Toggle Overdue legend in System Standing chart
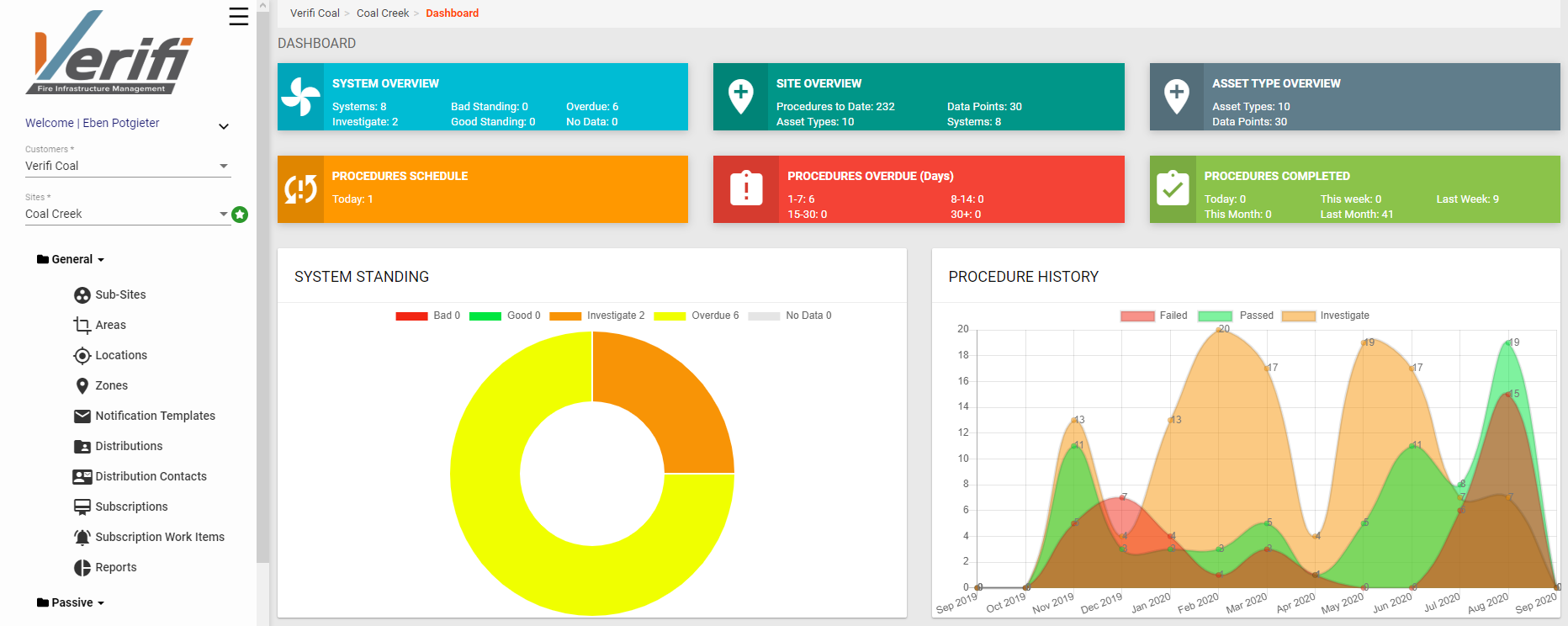Viewport: 1568px width, 626px height. (x=696, y=316)
